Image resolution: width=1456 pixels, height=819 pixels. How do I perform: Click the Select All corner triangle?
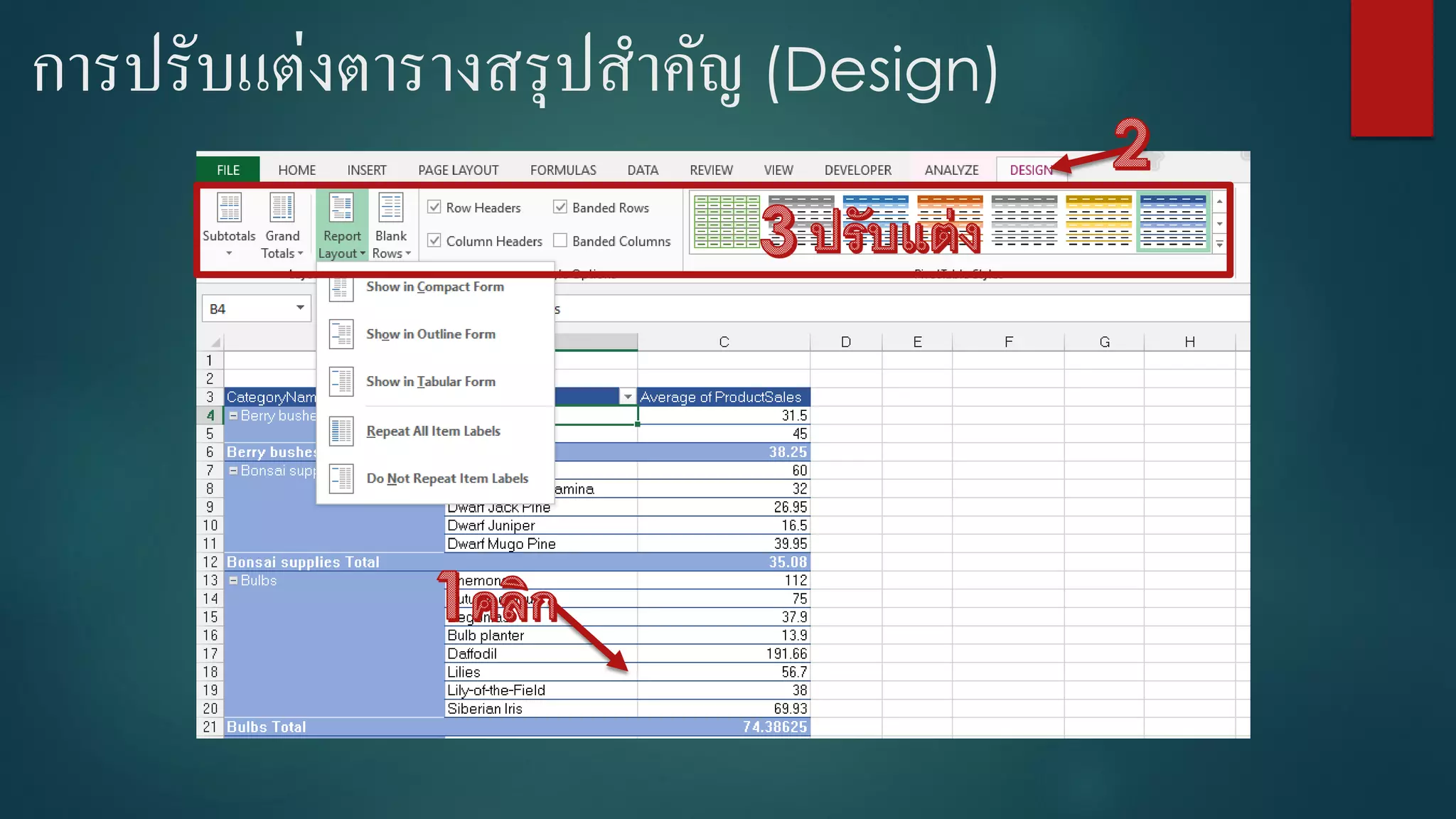[214, 342]
